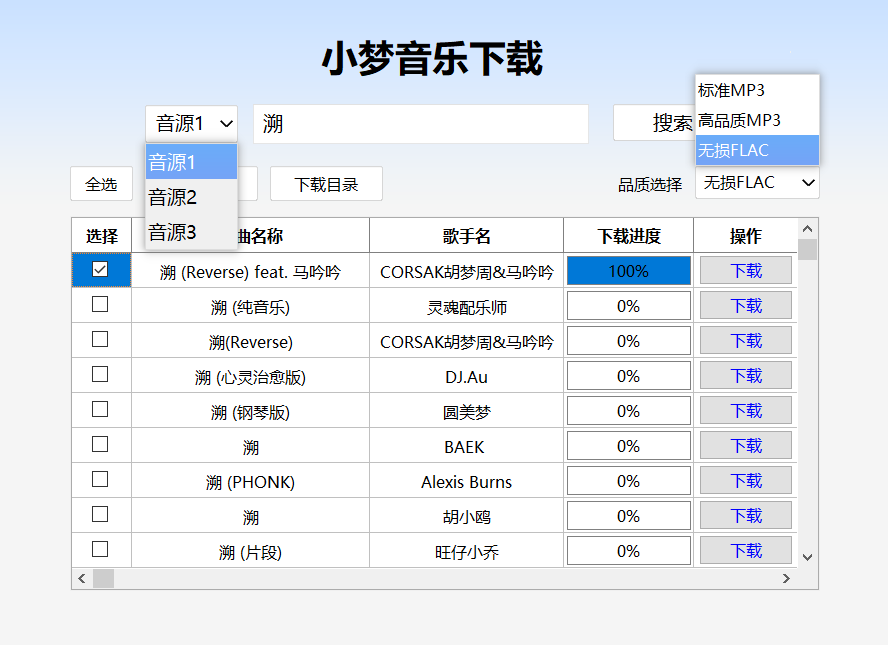Image resolution: width=888 pixels, height=645 pixels.
Task: Enable selection for the DJ.Au track
Action: click(100, 375)
